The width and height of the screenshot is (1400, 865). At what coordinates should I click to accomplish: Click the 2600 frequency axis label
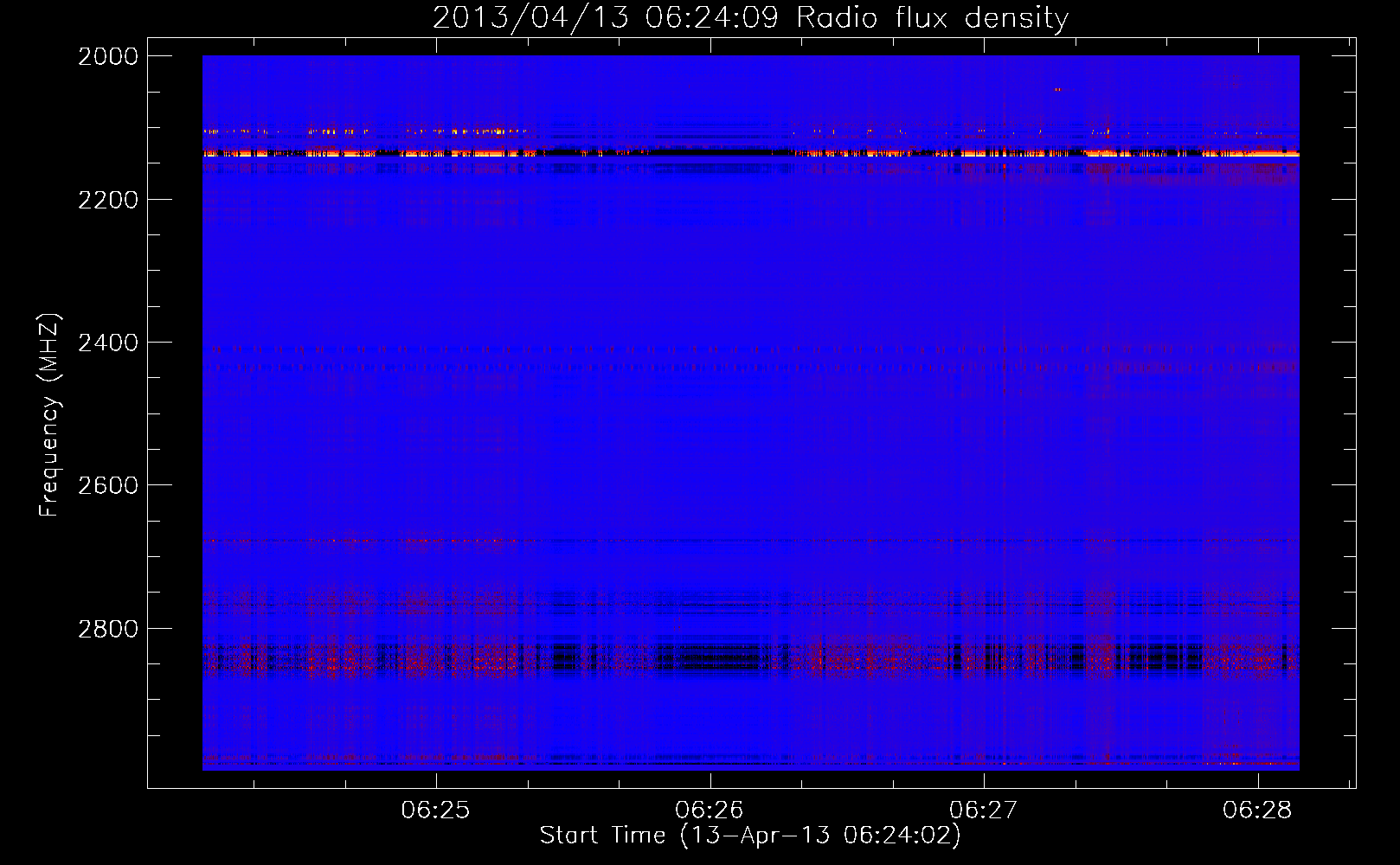108,485
